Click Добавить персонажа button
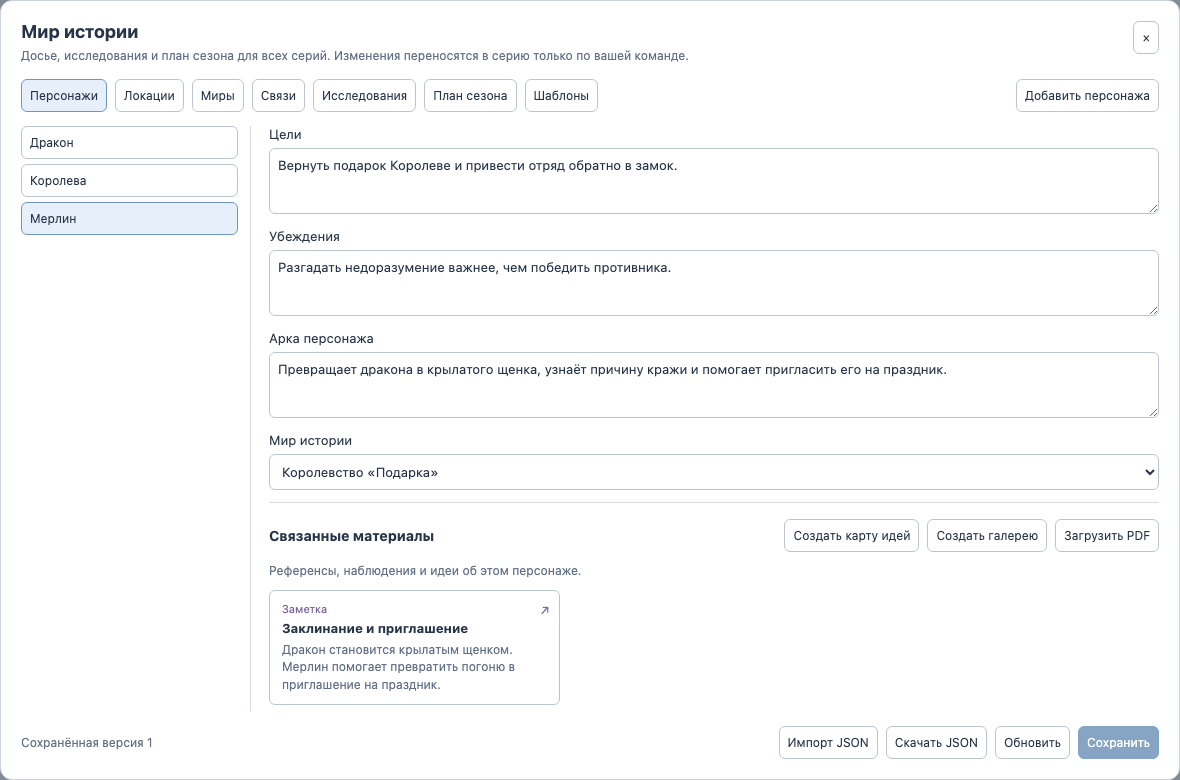1180x780 pixels. pyautogui.click(x=1087, y=96)
